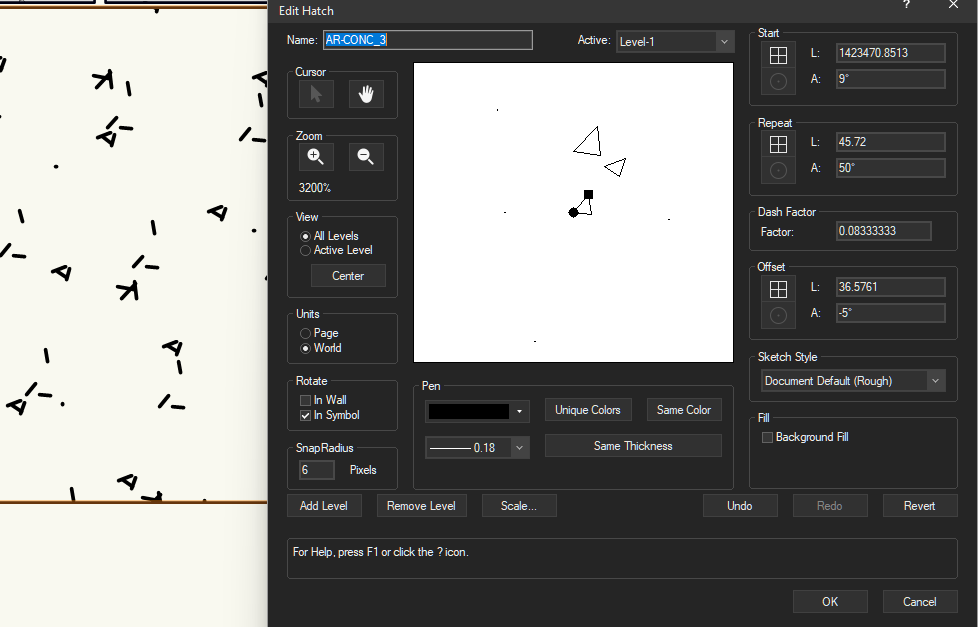This screenshot has height=627, width=978.
Task: Select Cartesian mode icon in Repeat section
Action: tap(778, 144)
